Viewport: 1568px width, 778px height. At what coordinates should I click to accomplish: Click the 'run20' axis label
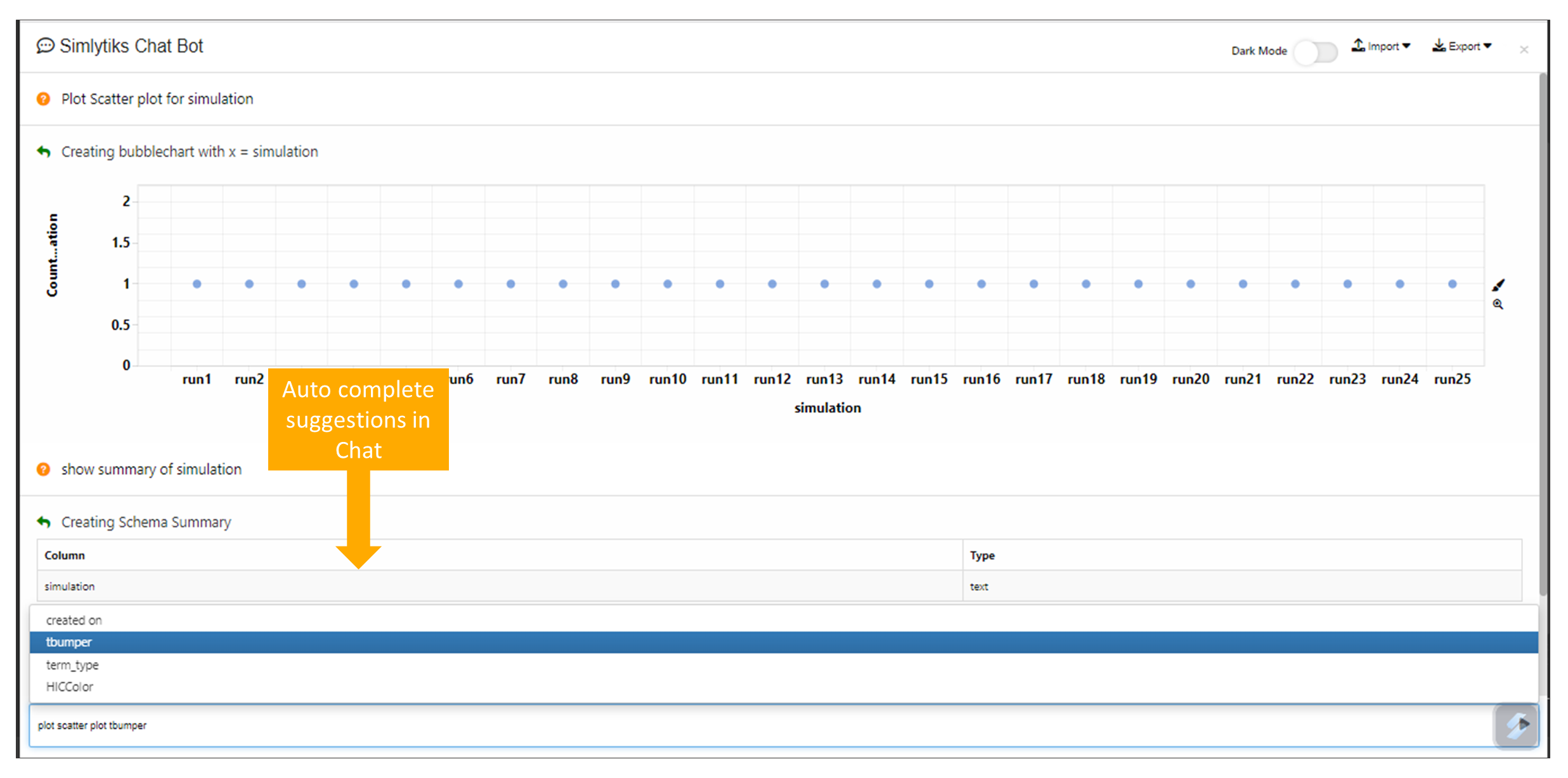coord(1191,379)
